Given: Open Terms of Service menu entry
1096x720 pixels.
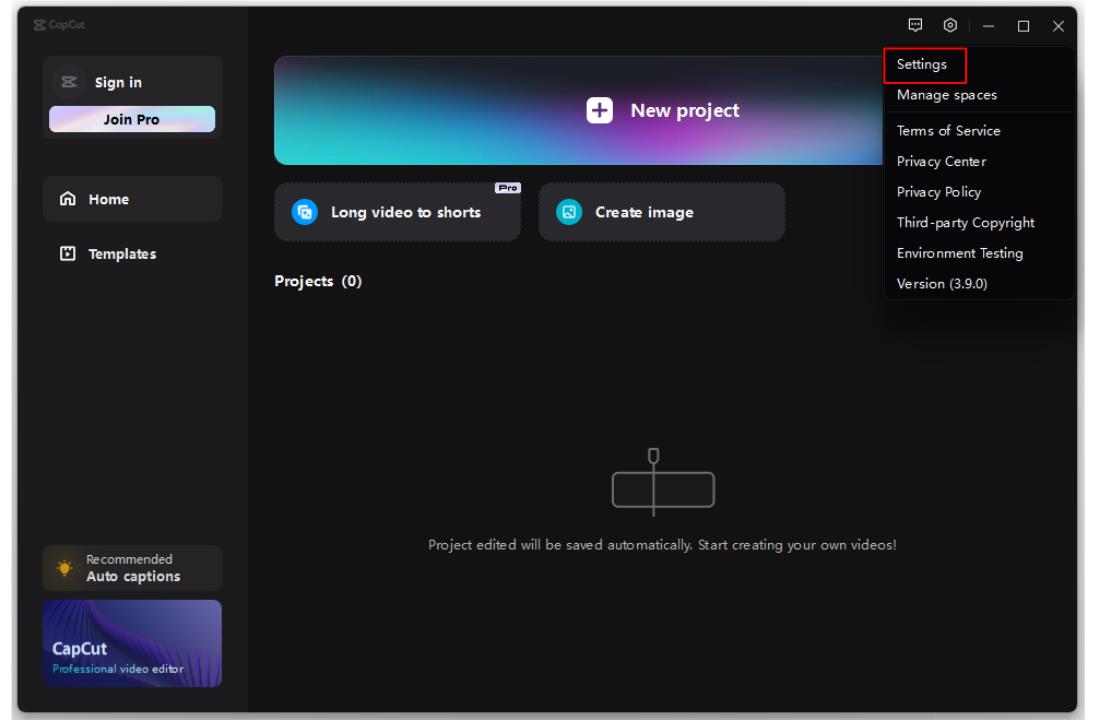Looking at the screenshot, I should tap(979, 131).
